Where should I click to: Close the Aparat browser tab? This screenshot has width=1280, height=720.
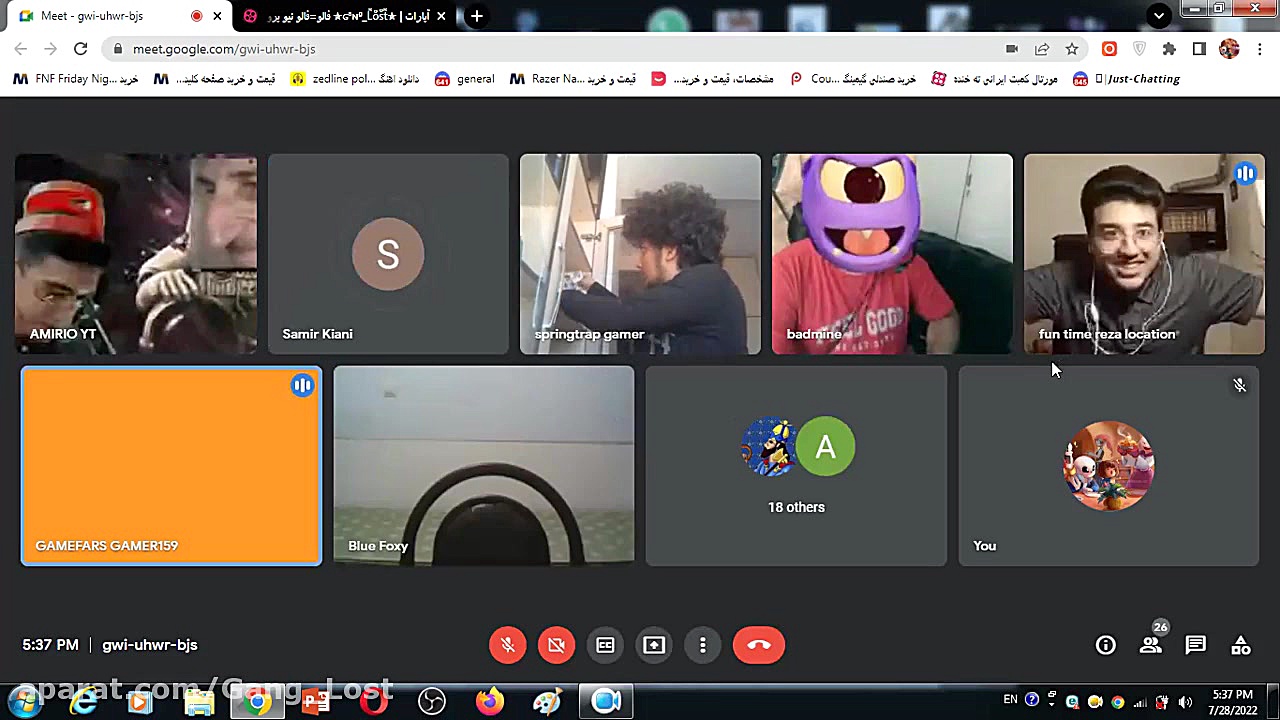click(x=441, y=16)
